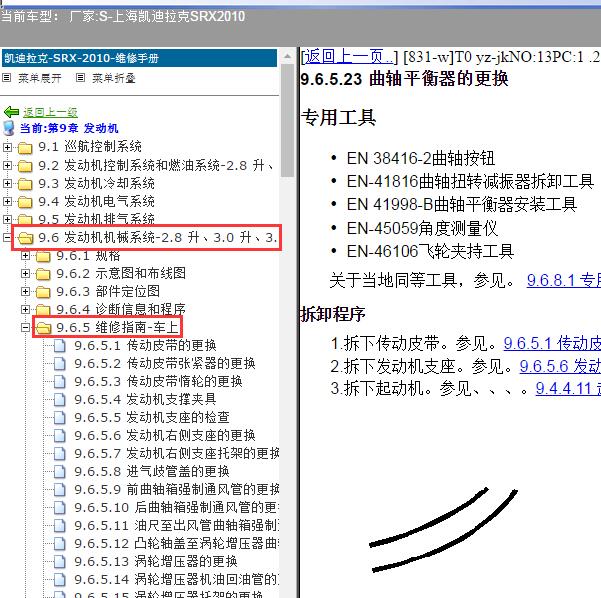The width and height of the screenshot is (601, 598).
Task: Click page icon of 9.6.5.8 进气歧管盖
Action: coord(59,472)
